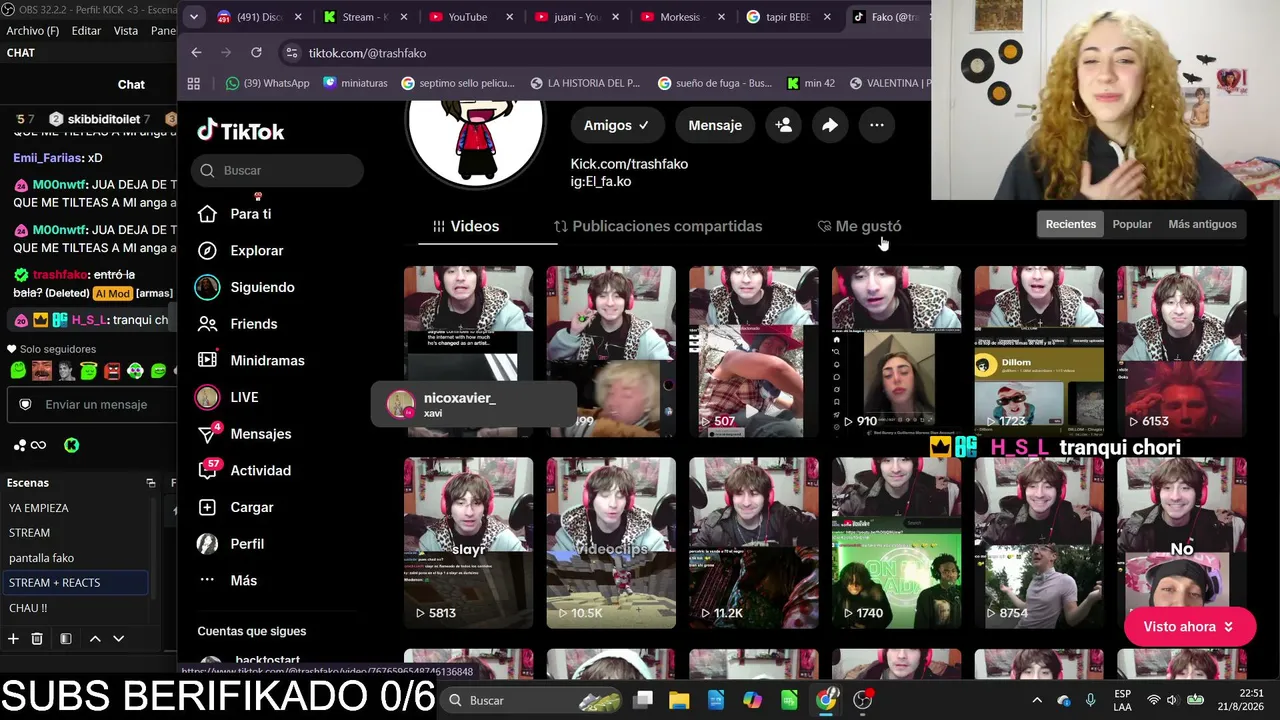Click the Enviar un mensaje chat field
The image size is (1280, 720).
91,404
